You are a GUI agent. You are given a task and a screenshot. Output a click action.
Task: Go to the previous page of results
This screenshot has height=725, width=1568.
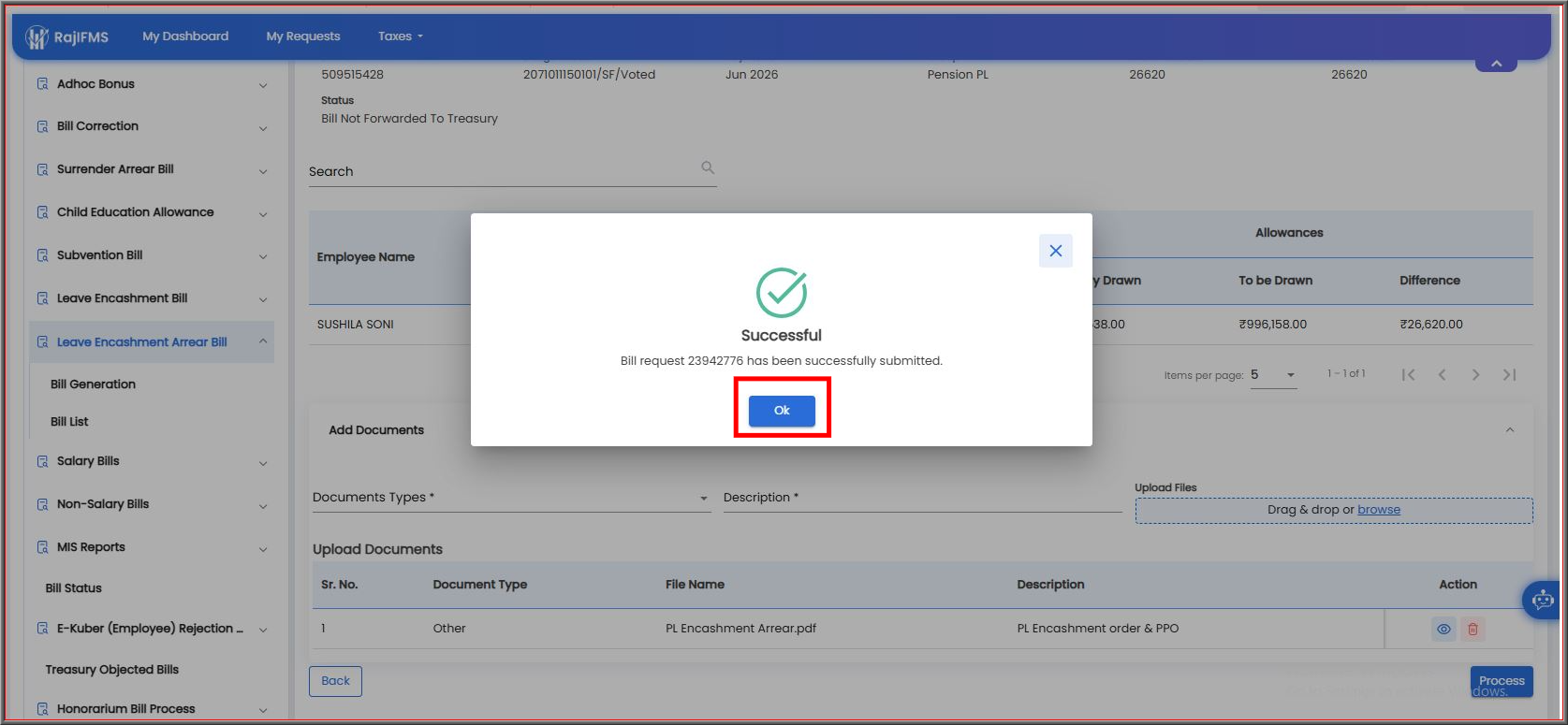point(1442,374)
